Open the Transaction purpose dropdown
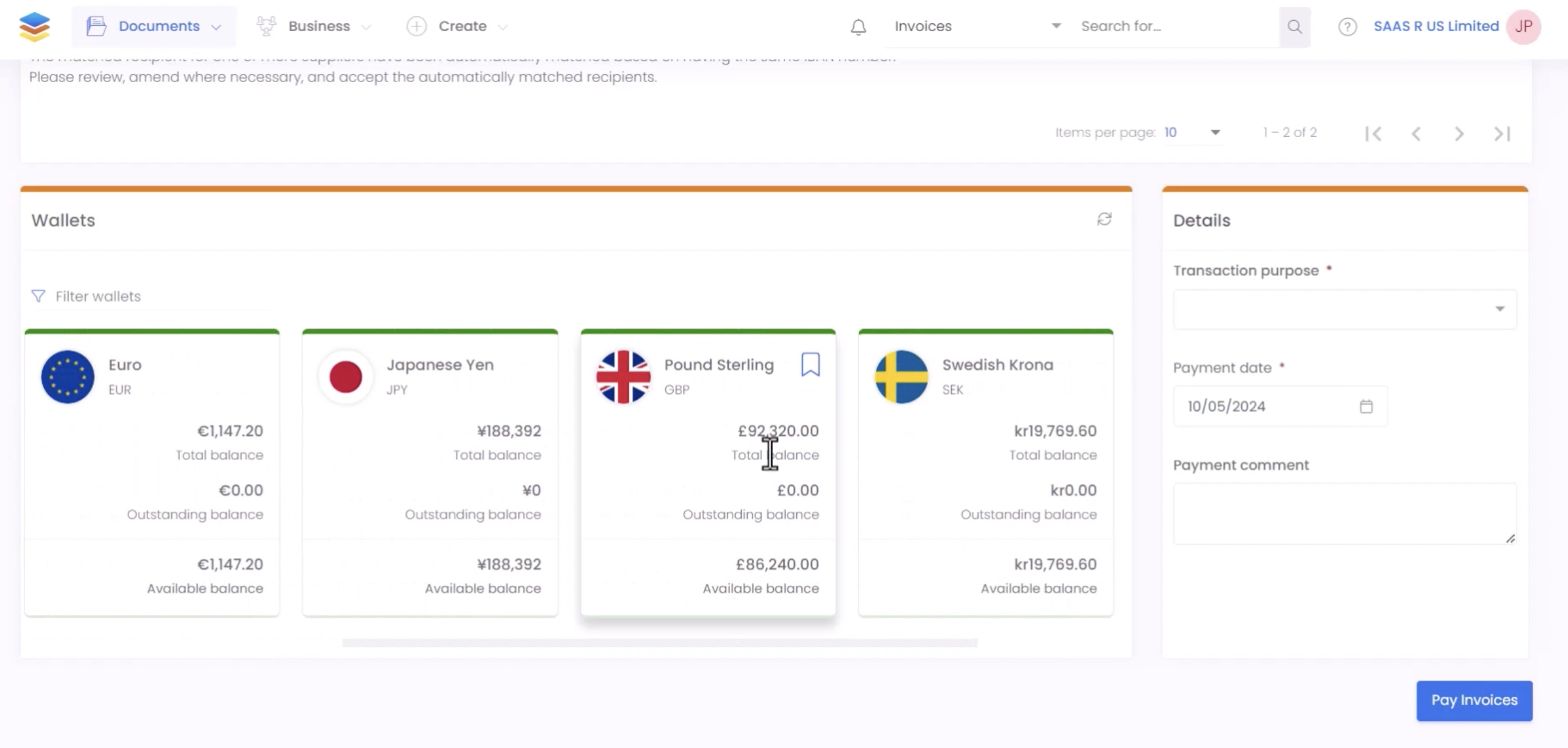This screenshot has width=1568, height=748. 1345,309
